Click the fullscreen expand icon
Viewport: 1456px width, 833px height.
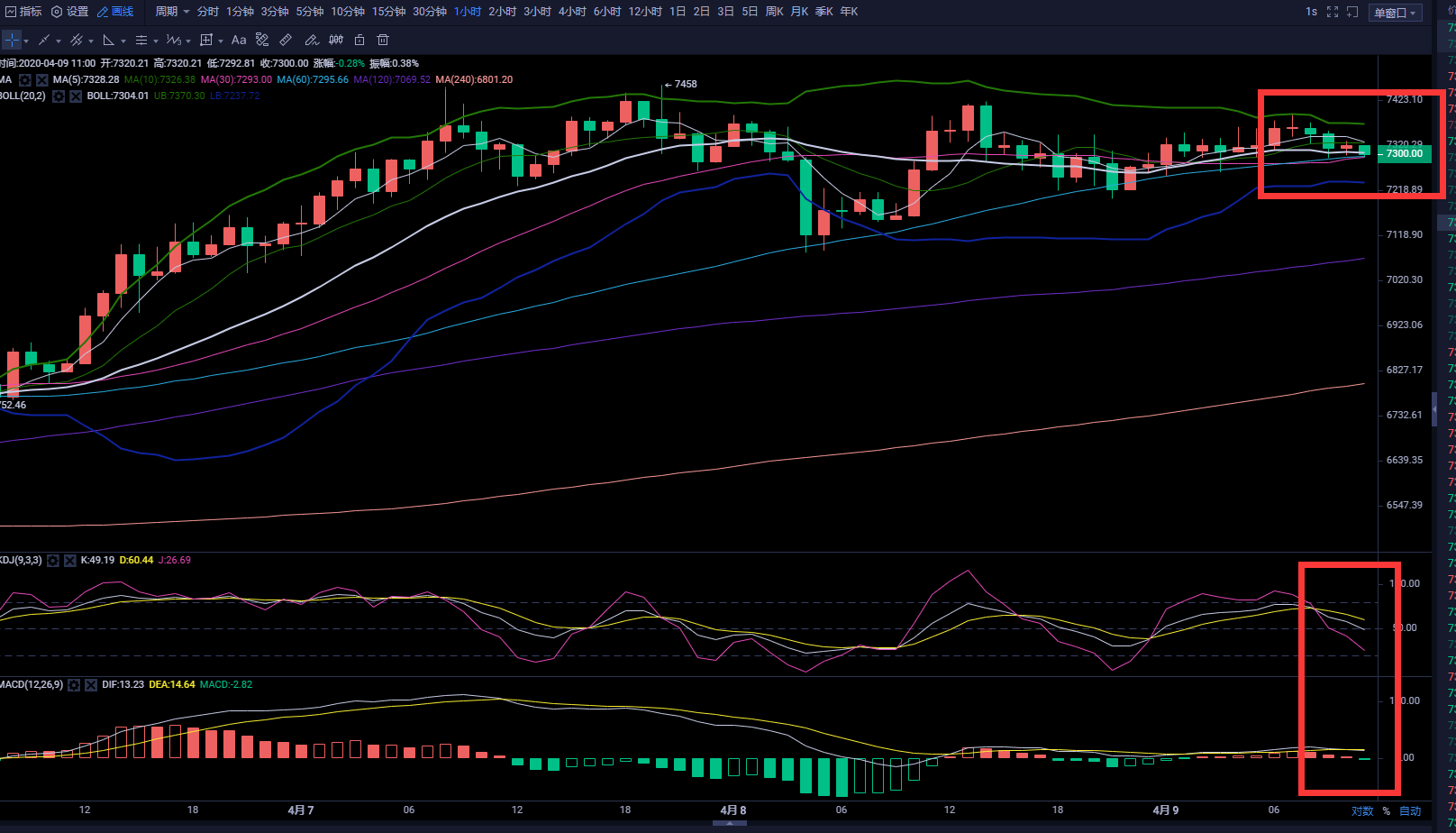pos(1333,12)
